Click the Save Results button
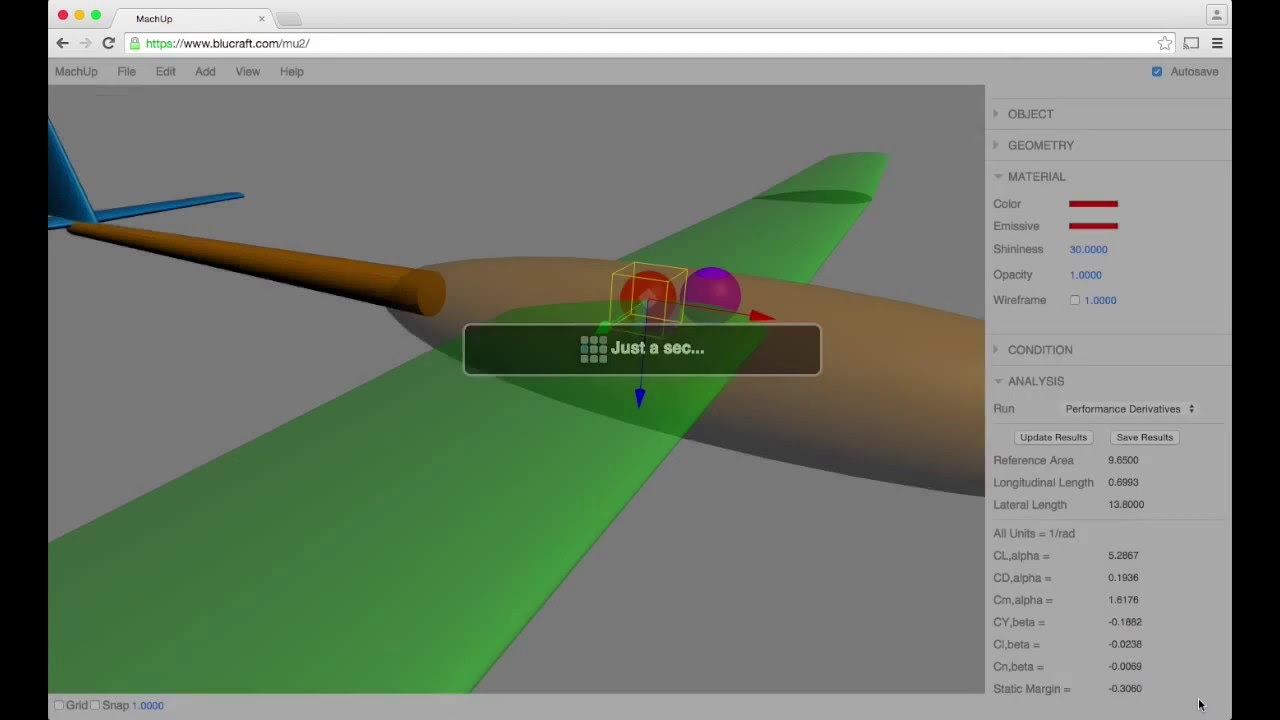Viewport: 1280px width, 720px height. (x=1144, y=437)
